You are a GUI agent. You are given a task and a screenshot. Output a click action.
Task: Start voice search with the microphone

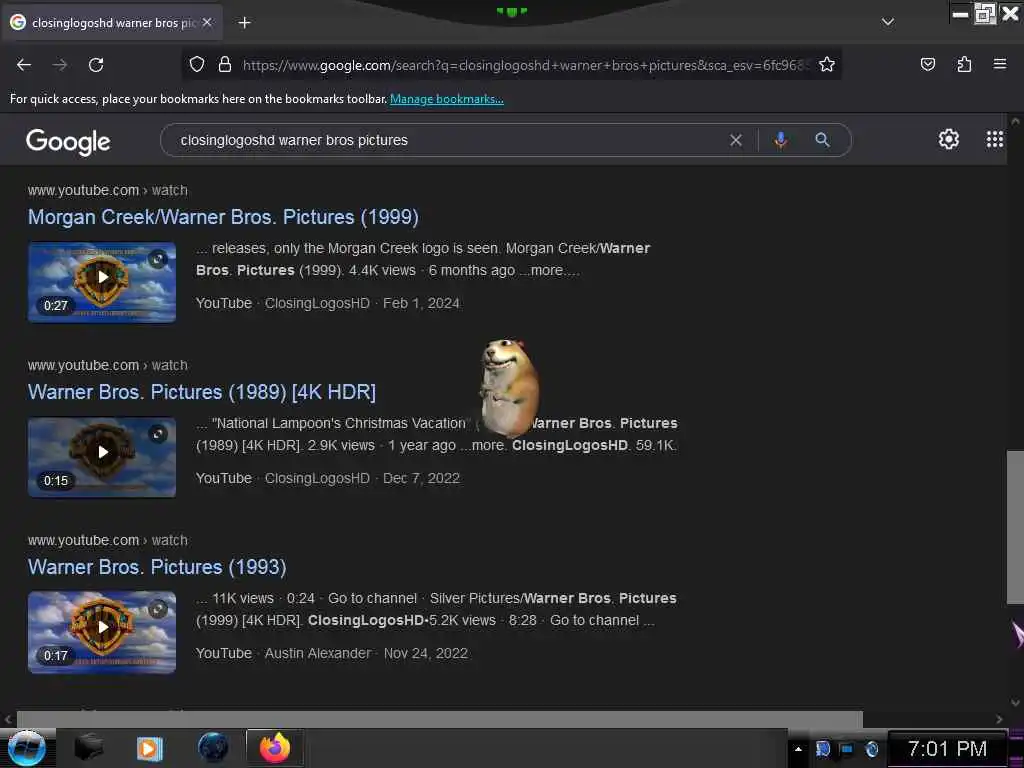(x=780, y=140)
